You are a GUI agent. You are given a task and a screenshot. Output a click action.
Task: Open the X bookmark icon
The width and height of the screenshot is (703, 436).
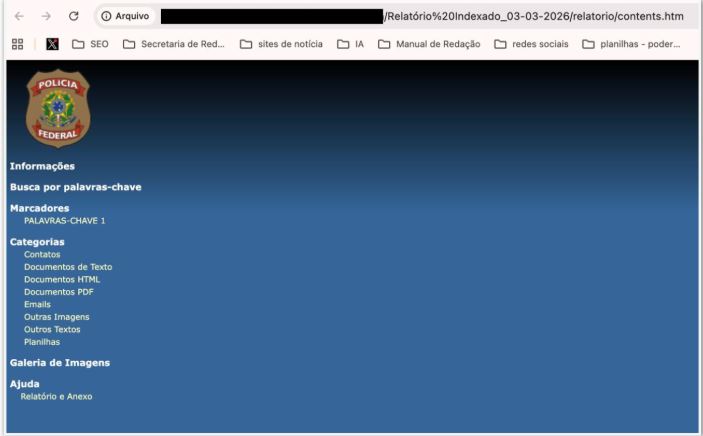click(x=52, y=44)
